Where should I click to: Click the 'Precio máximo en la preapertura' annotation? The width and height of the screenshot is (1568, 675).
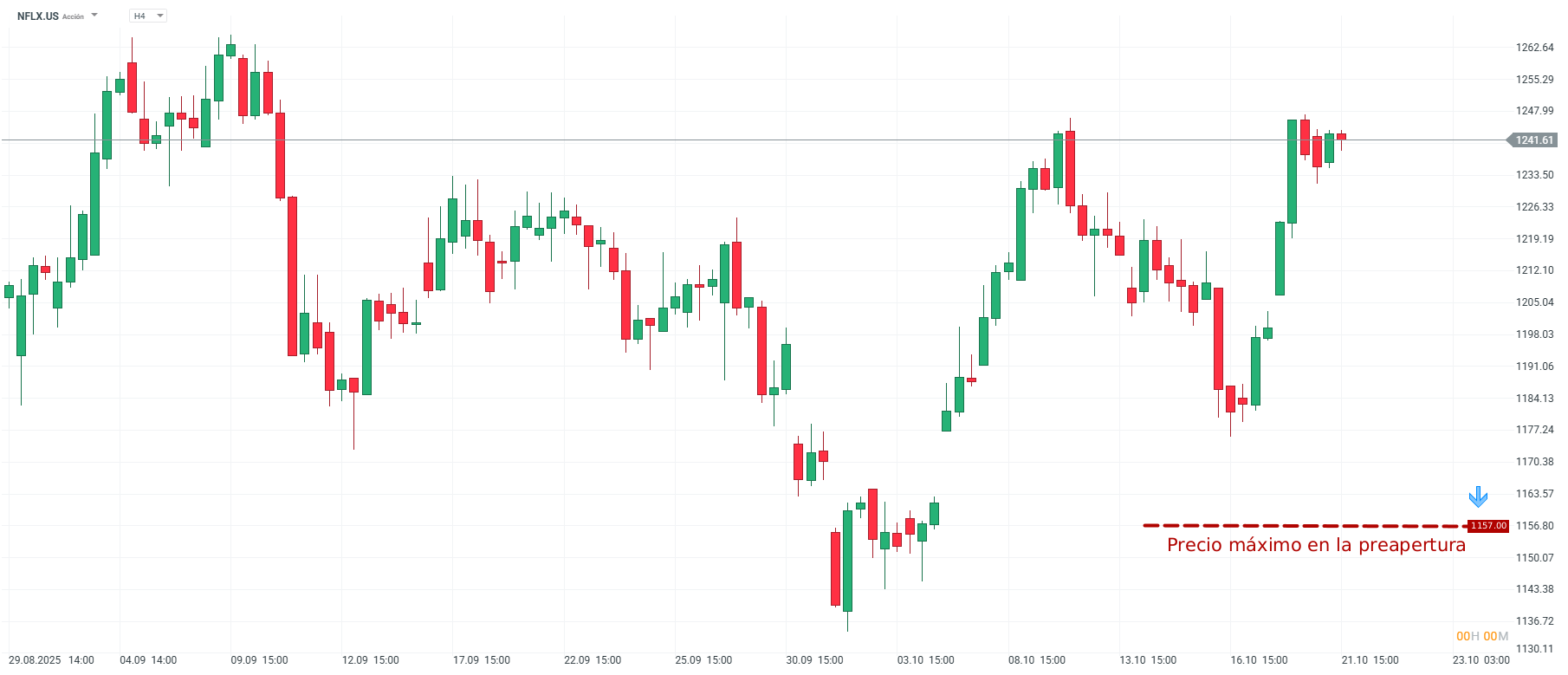click(x=1316, y=545)
